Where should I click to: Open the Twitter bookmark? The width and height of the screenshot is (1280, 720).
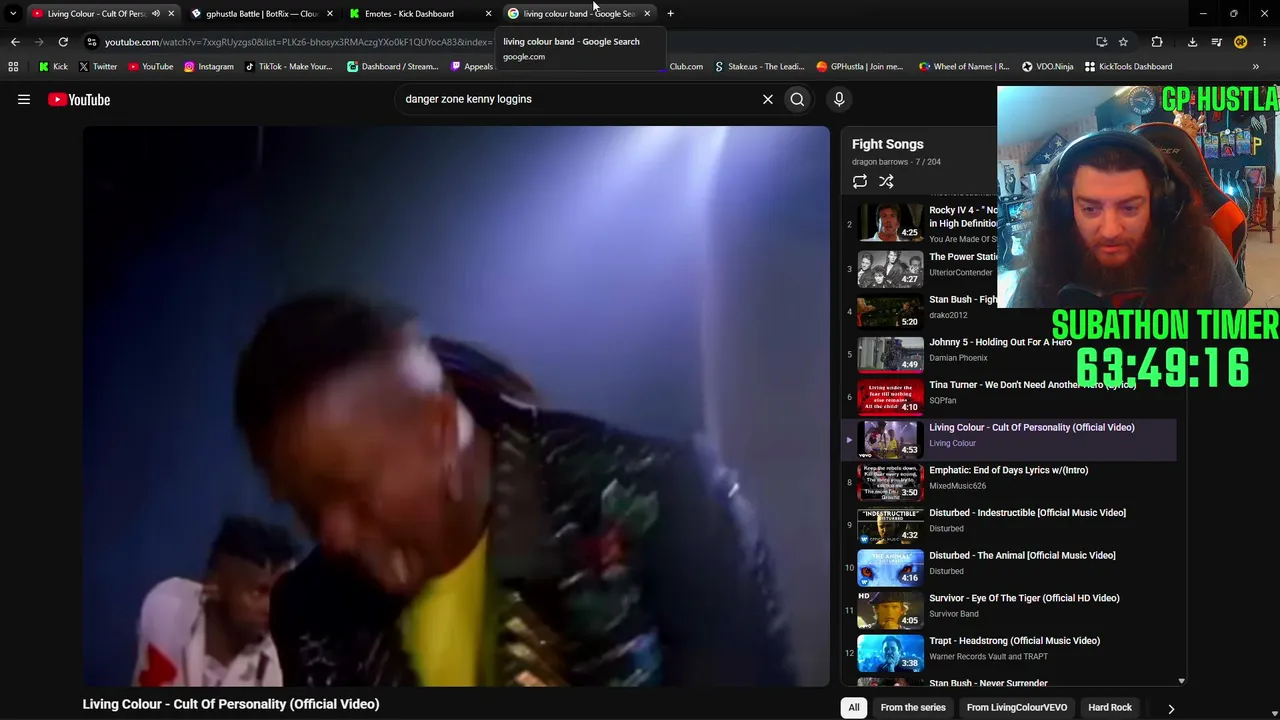(97, 67)
